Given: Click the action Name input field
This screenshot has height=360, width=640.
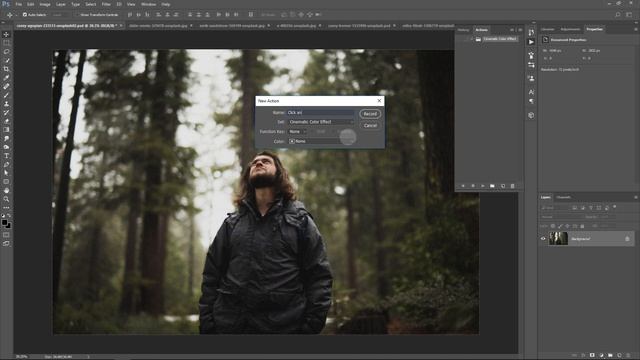Looking at the screenshot, I should [x=321, y=113].
